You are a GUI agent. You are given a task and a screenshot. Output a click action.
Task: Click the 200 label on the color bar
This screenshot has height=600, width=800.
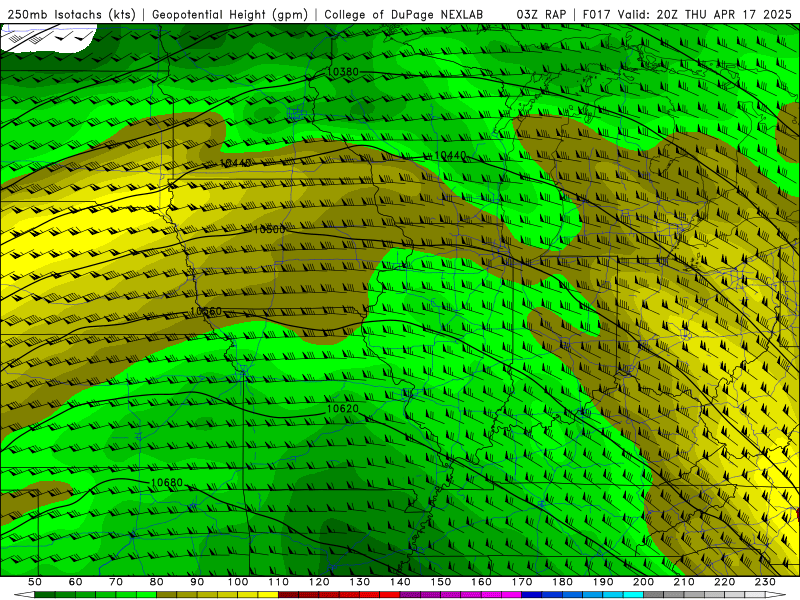click(x=643, y=582)
